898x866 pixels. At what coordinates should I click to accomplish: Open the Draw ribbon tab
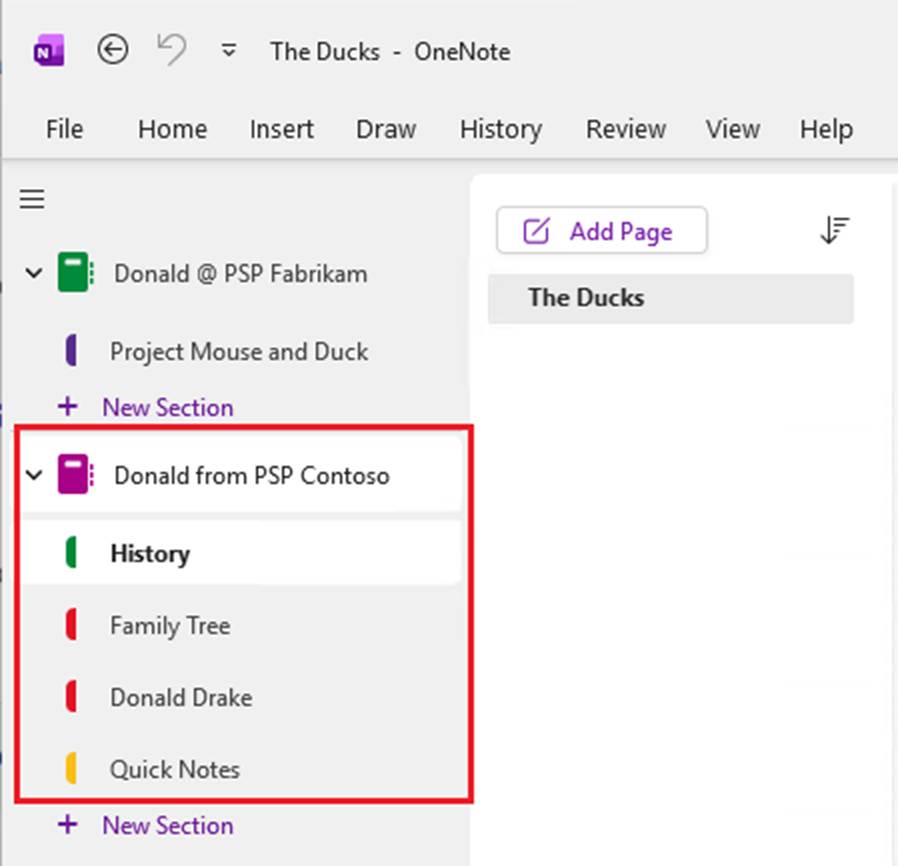point(386,129)
